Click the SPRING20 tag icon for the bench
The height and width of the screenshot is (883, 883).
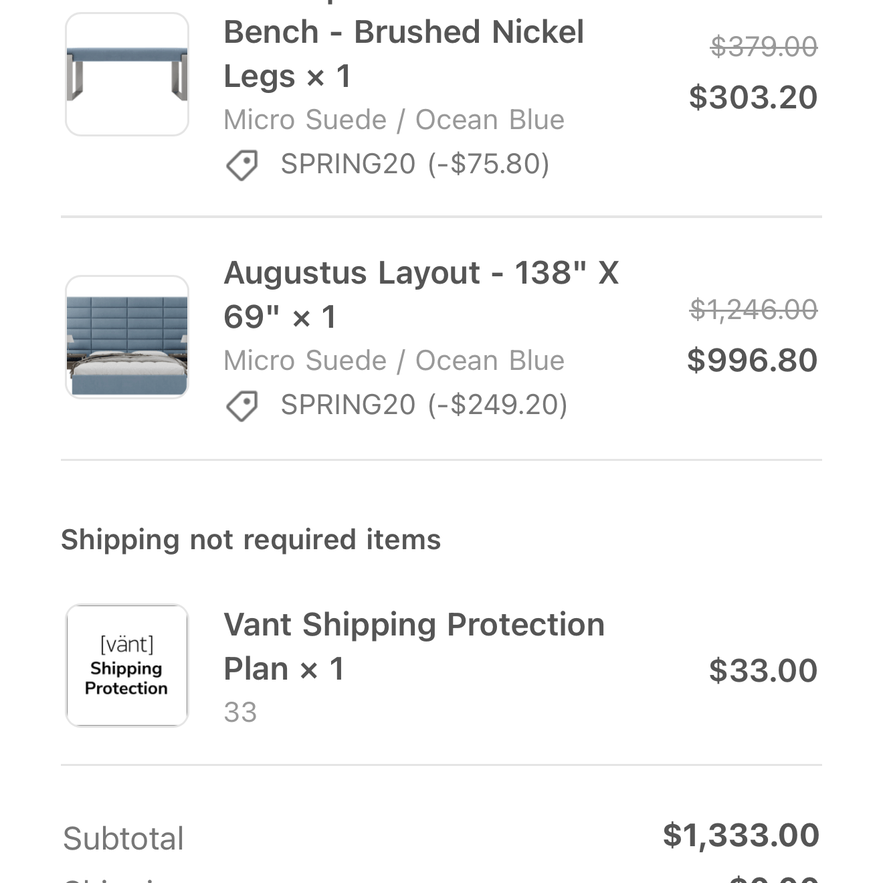coord(242,165)
